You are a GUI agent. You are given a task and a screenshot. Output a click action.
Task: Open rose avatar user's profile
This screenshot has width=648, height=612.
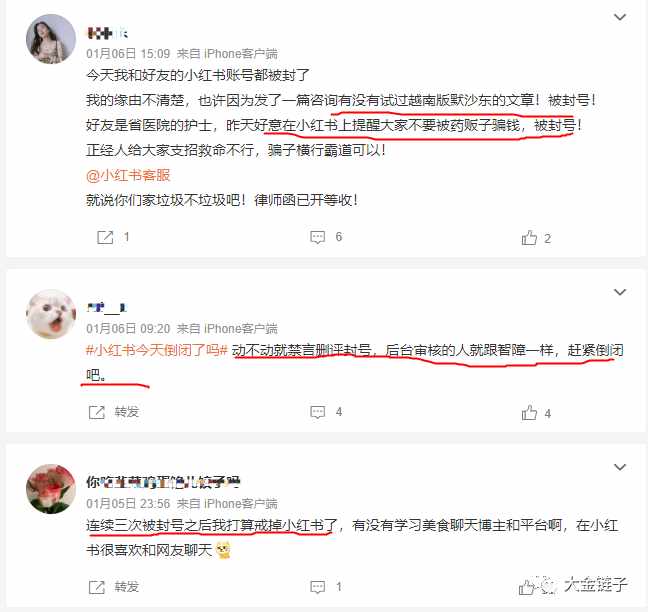pos(51,489)
